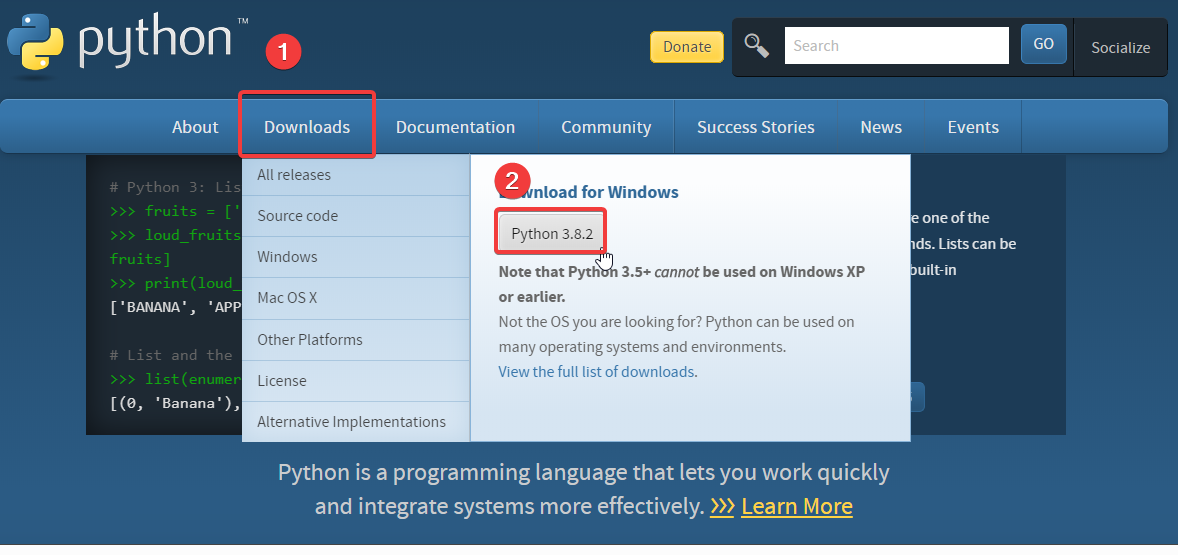
Task: Select Source code from Downloads submenu
Action: pos(356,216)
